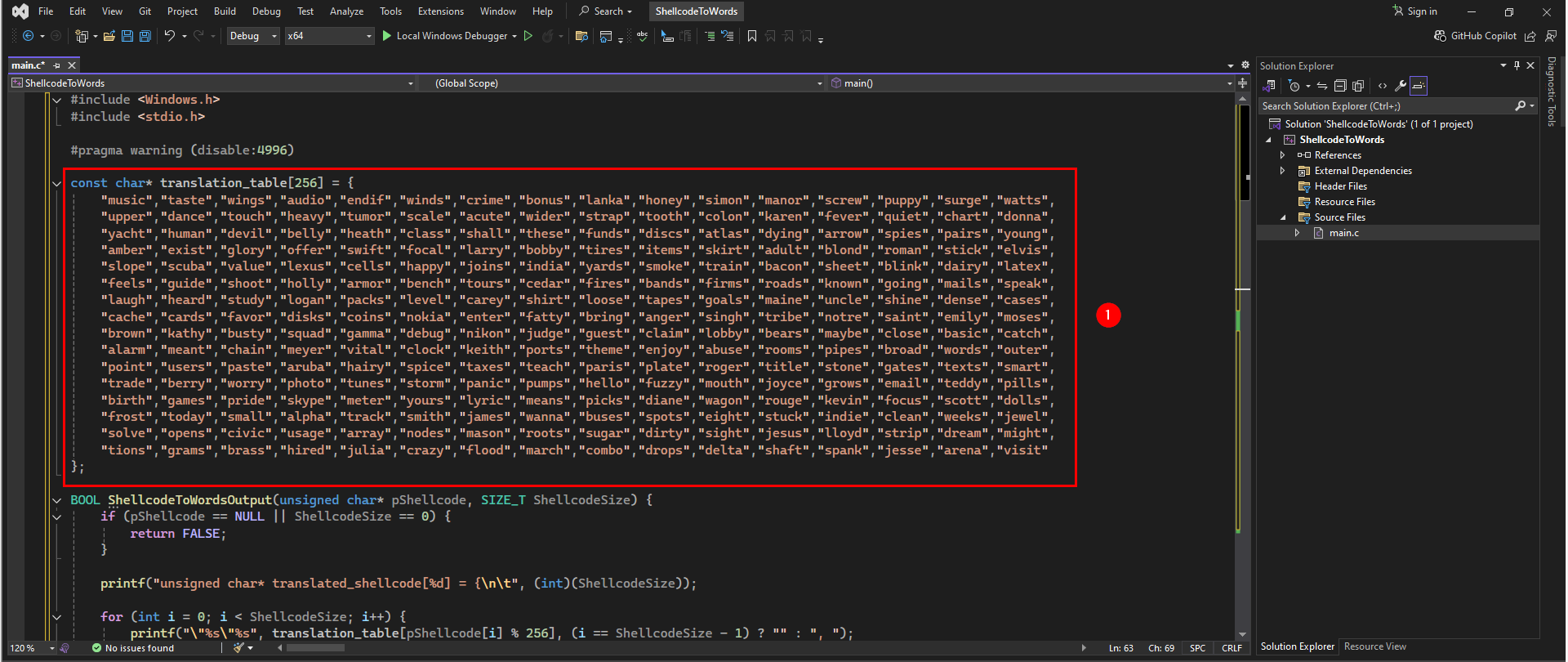The height and width of the screenshot is (662, 1568).
Task: Open the x64 platform dropdown
Action: point(329,36)
